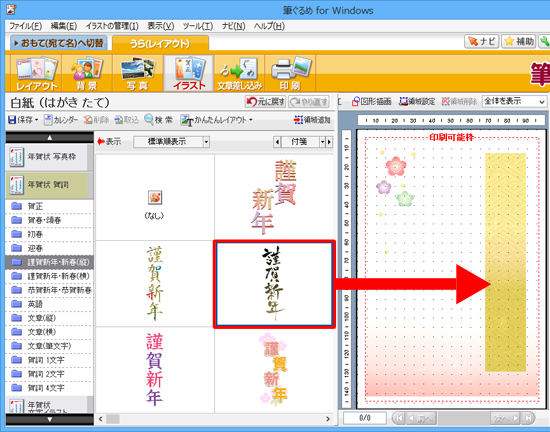This screenshot has width=550, height=432.
Task: Open the 印刷 print tool
Action: tap(290, 73)
